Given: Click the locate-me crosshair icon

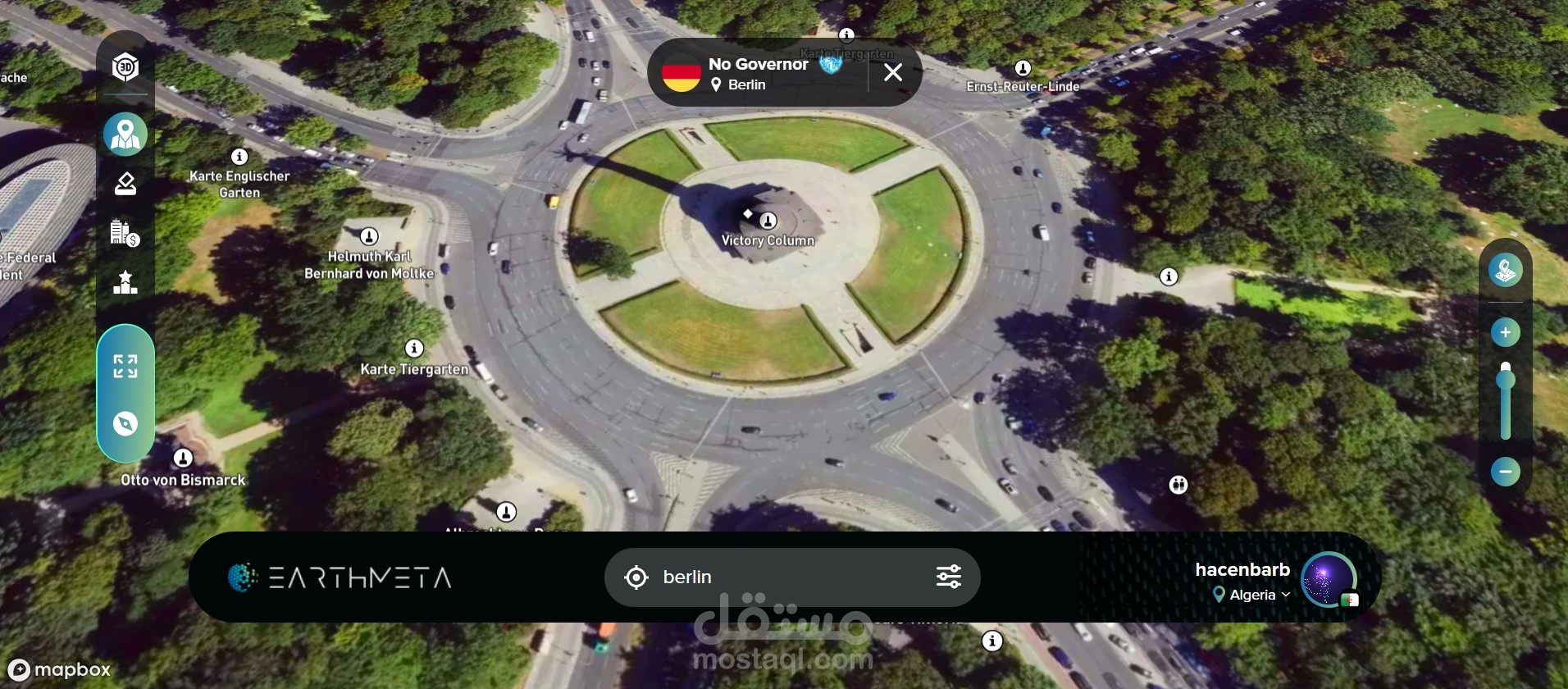Looking at the screenshot, I should pos(636,577).
